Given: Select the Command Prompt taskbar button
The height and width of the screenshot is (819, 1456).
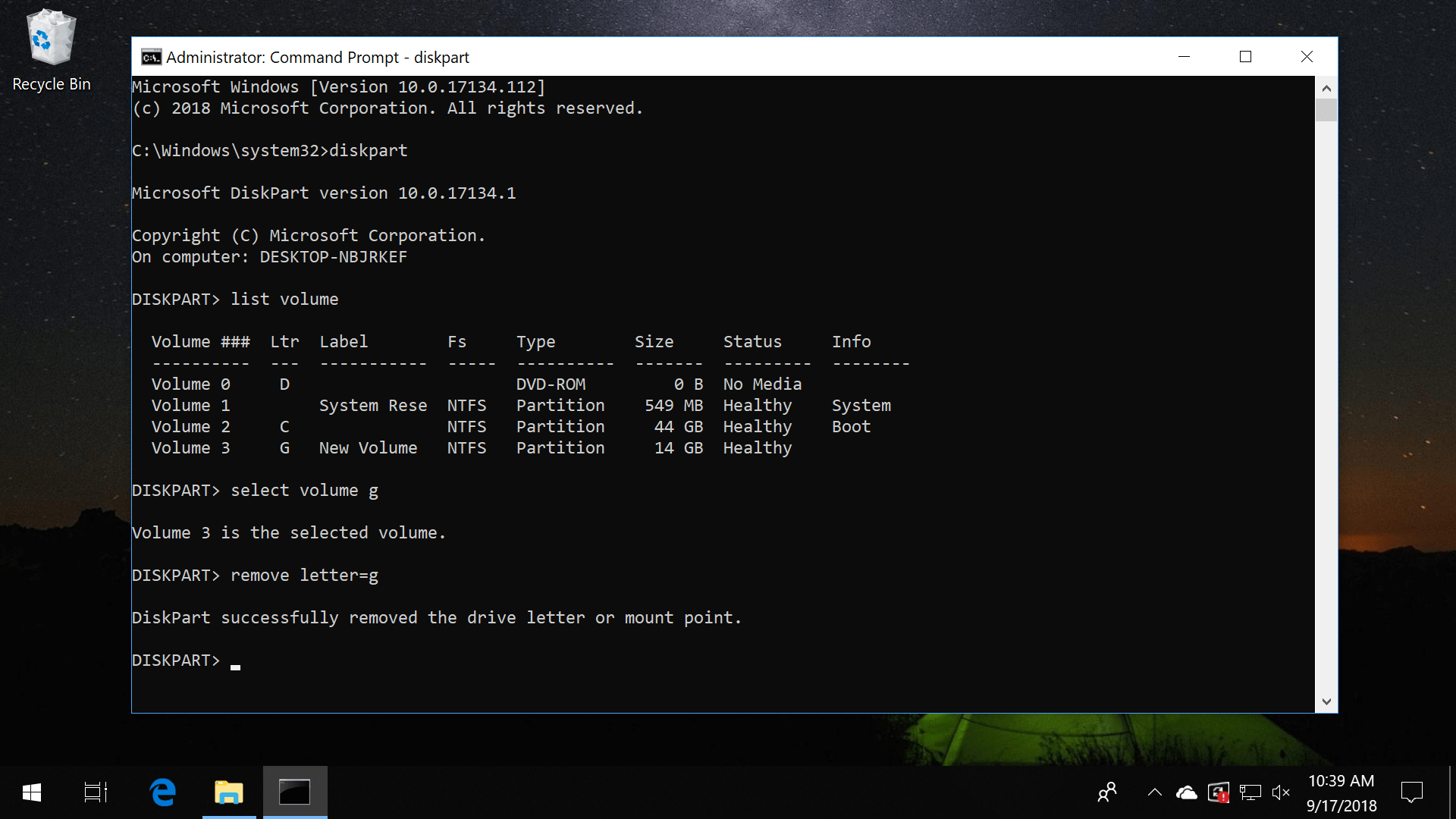Looking at the screenshot, I should click(x=294, y=792).
